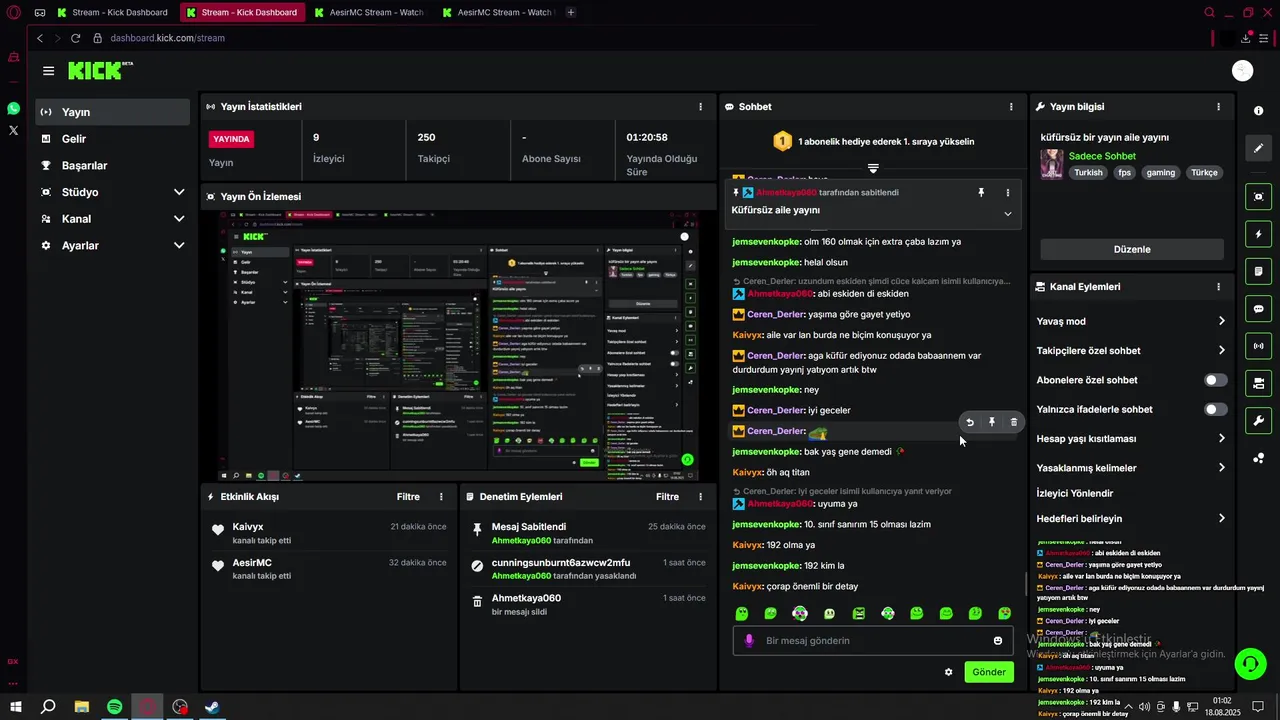Viewport: 1280px width, 720px height.
Task: Open Steam from the taskbar
Action: (212, 707)
